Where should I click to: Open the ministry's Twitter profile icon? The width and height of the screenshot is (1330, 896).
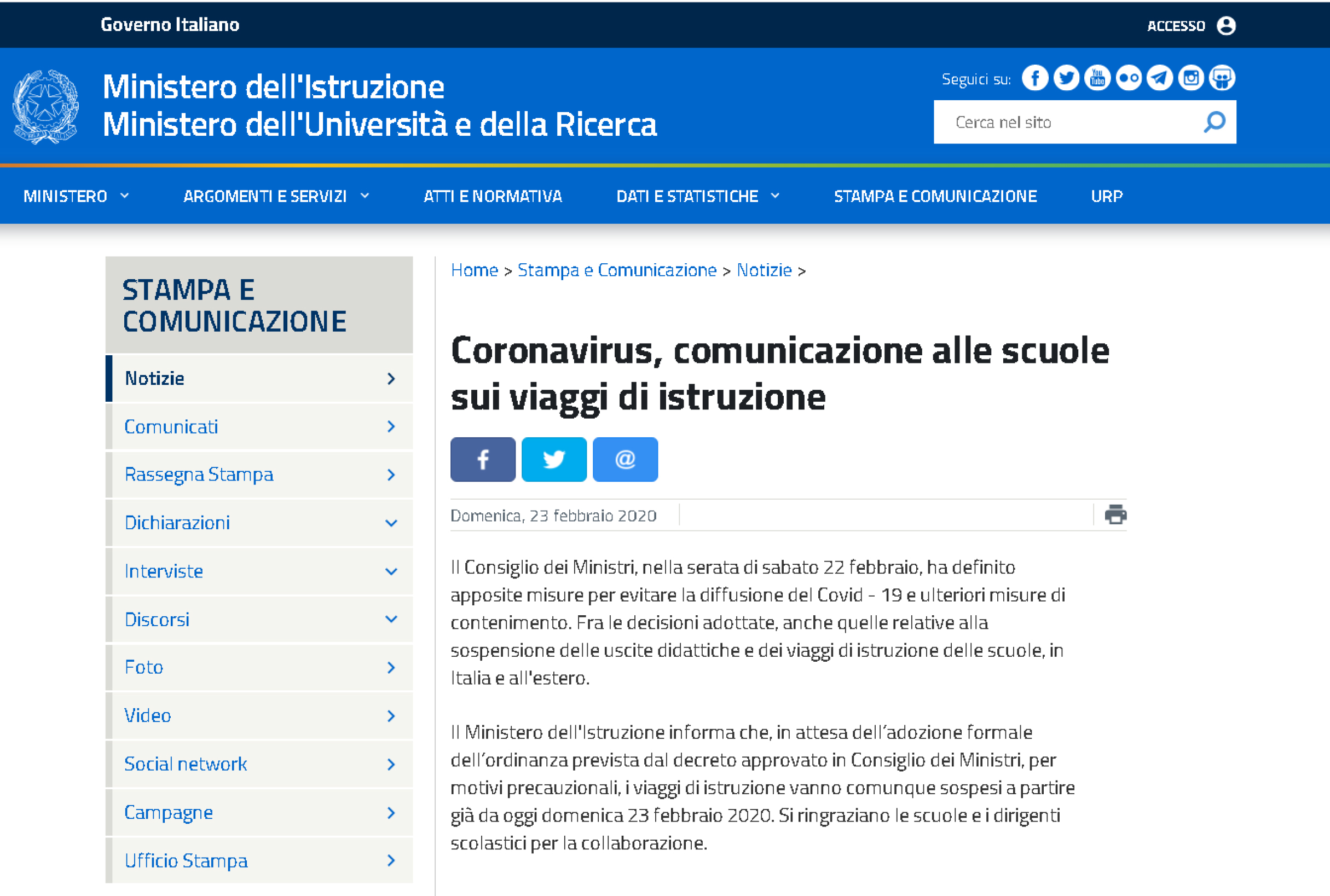[x=1066, y=78]
